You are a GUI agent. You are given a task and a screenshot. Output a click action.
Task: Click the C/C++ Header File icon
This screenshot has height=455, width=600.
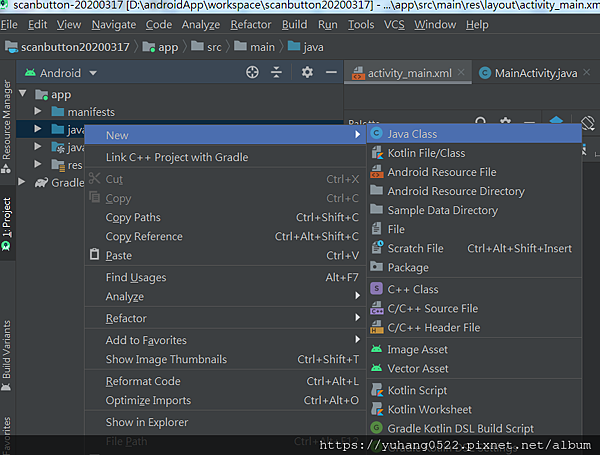377,327
